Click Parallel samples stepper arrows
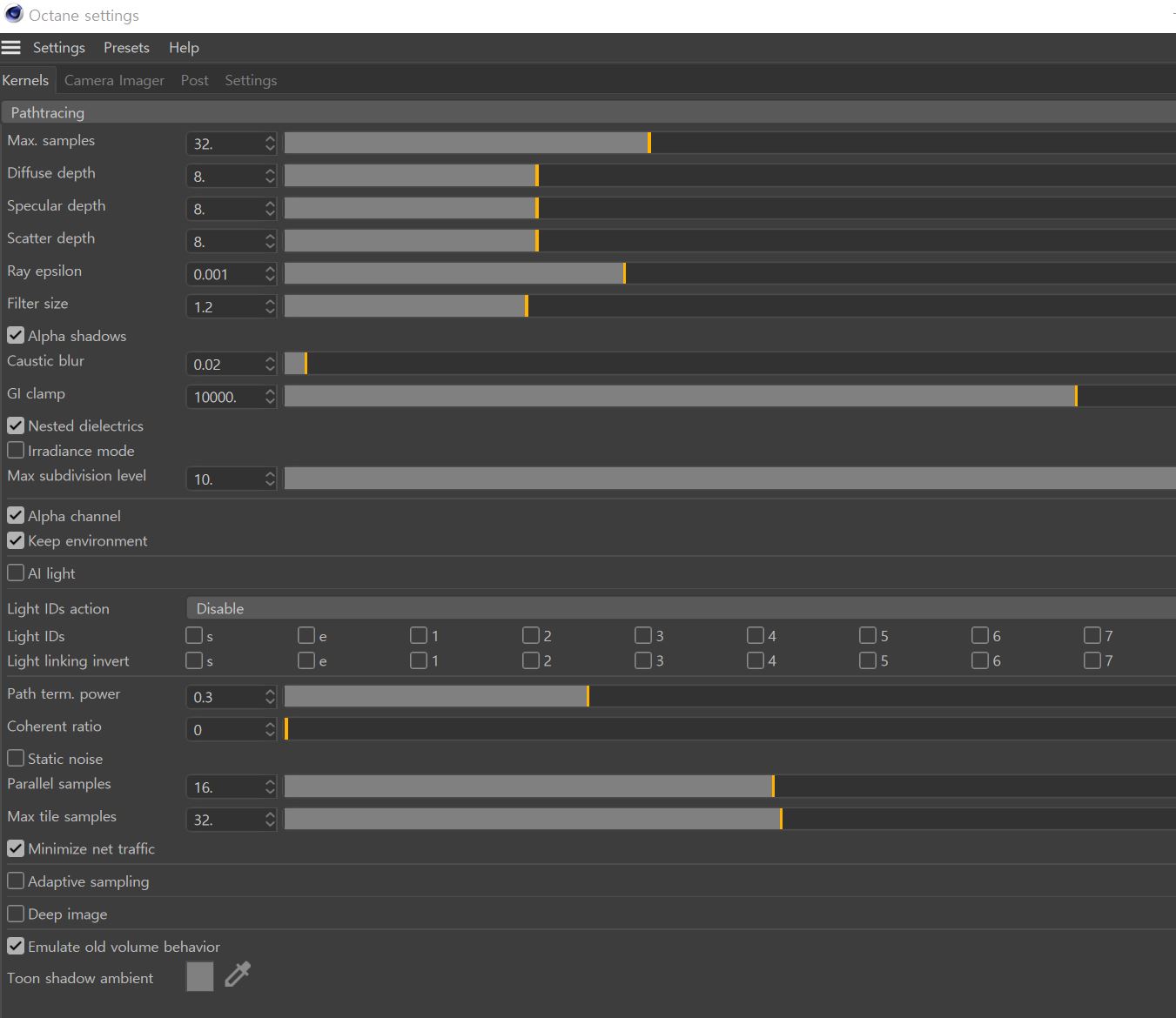Image resolution: width=1176 pixels, height=1018 pixels. 270,787
